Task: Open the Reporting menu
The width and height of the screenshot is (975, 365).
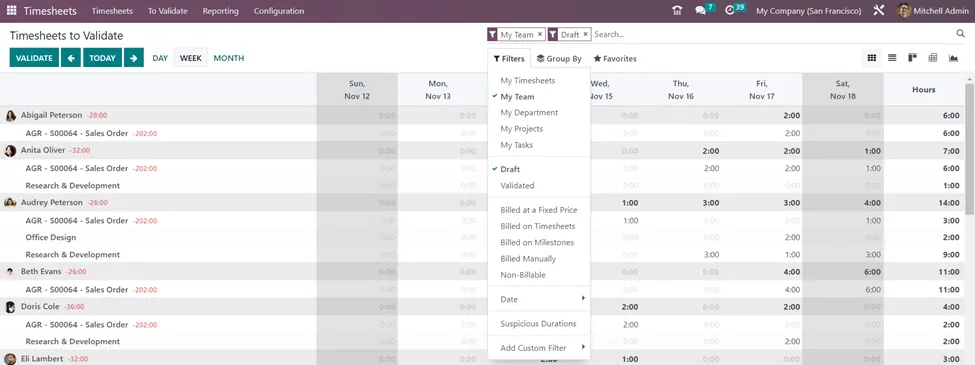Action: [x=220, y=11]
